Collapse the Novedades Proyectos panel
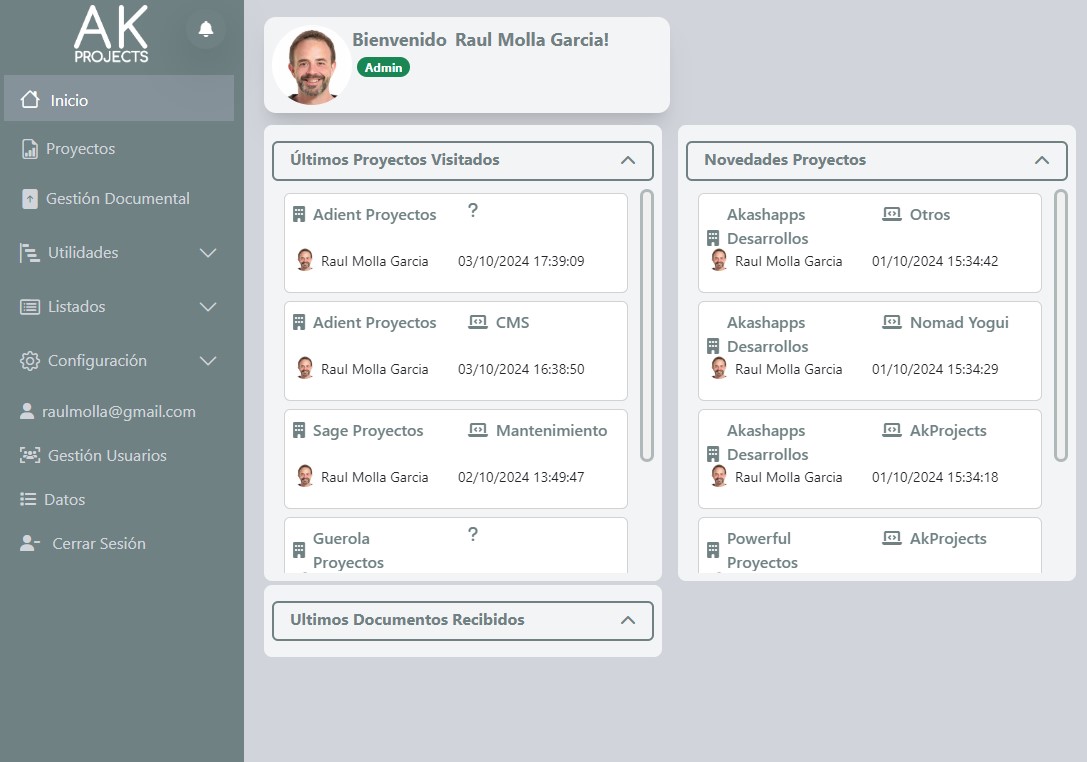 (x=1042, y=160)
